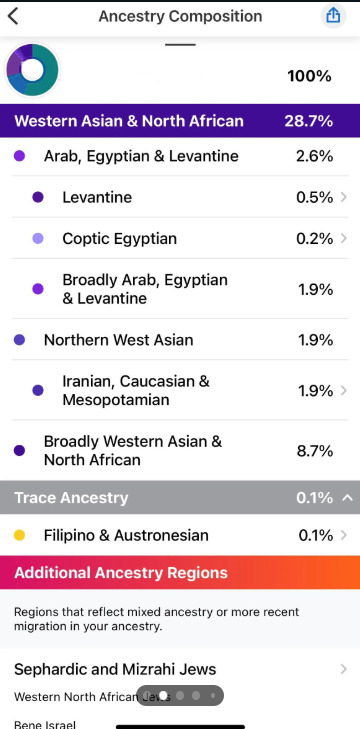Image resolution: width=360 pixels, height=729 pixels.
Task: Collapse the Trace Ancestry section
Action: coord(347,498)
